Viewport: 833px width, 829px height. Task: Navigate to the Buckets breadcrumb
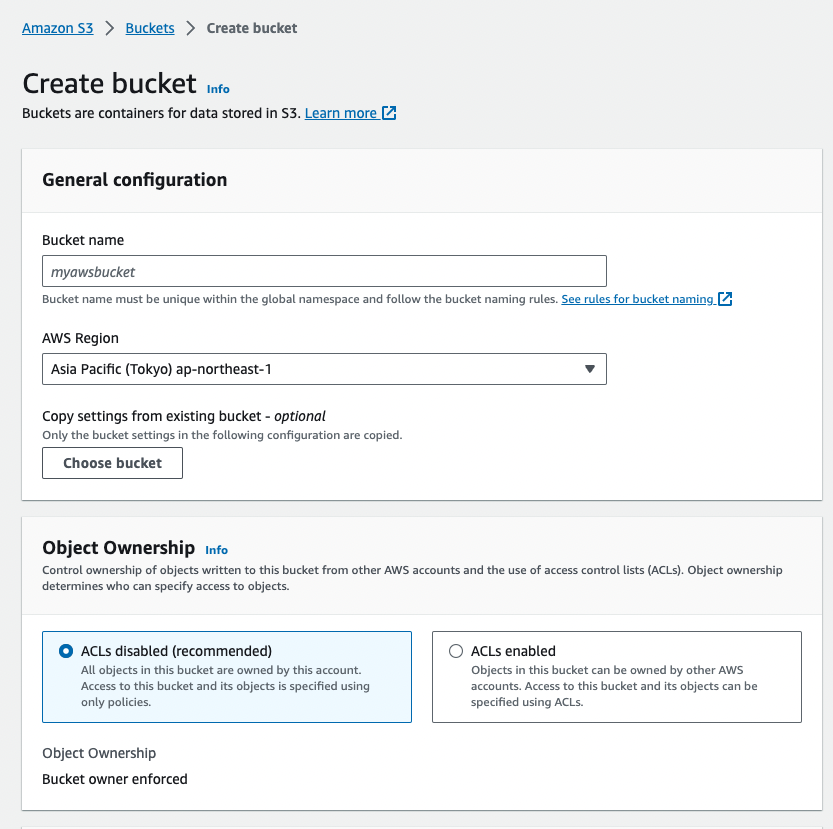click(150, 28)
